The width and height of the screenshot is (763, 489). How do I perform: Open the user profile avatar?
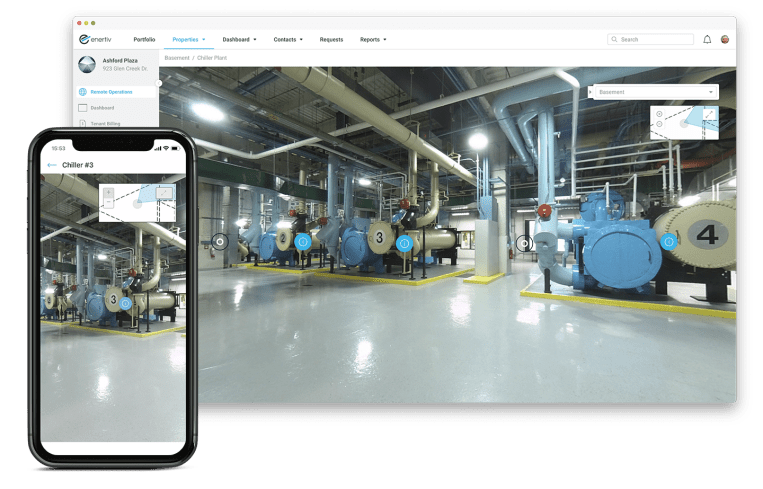(724, 39)
